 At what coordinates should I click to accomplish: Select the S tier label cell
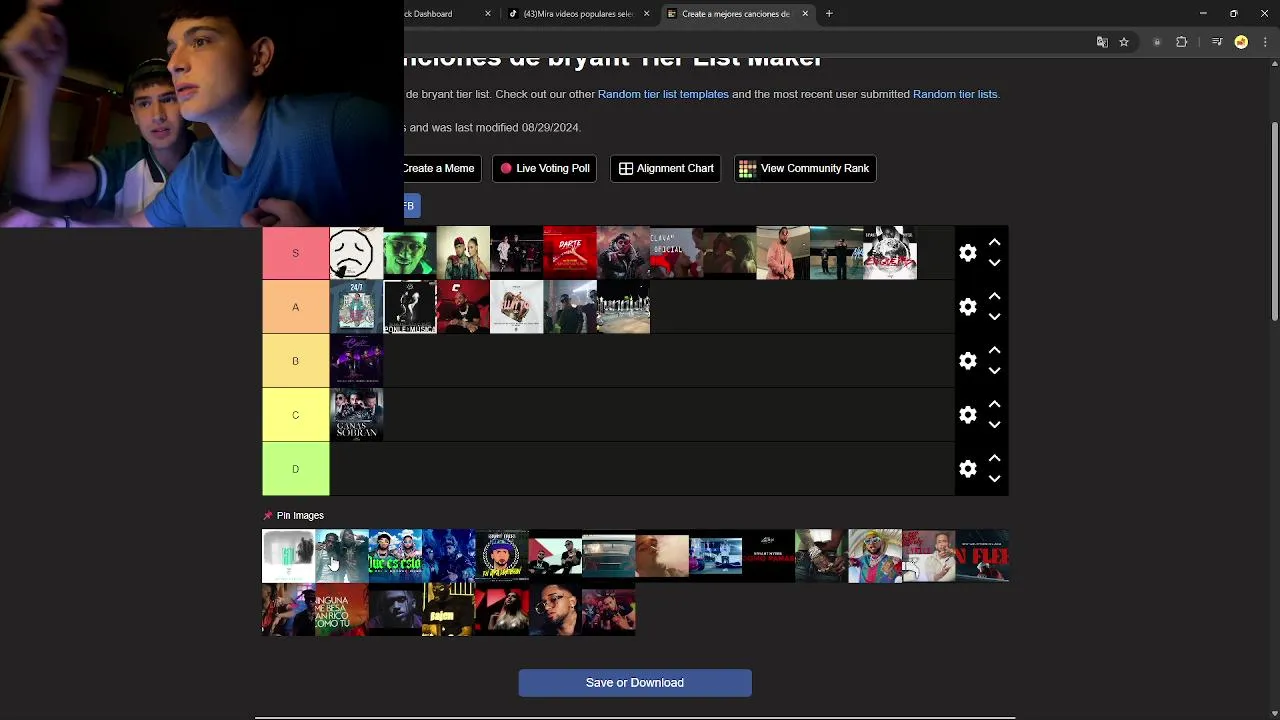(x=295, y=253)
